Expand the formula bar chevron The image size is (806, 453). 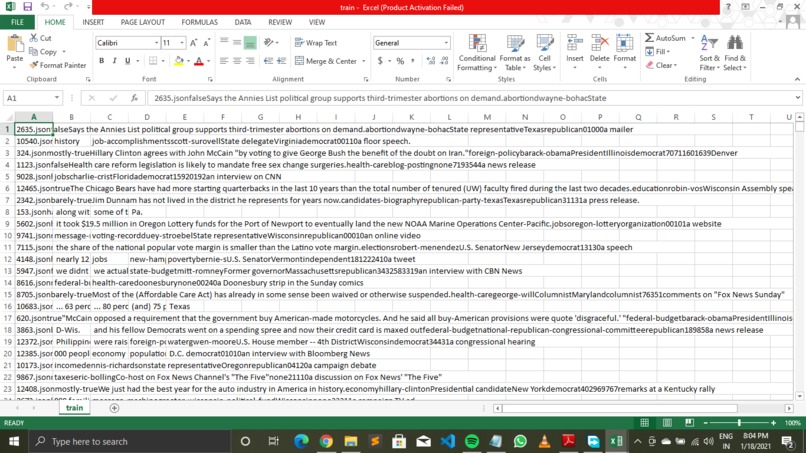[x=797, y=98]
